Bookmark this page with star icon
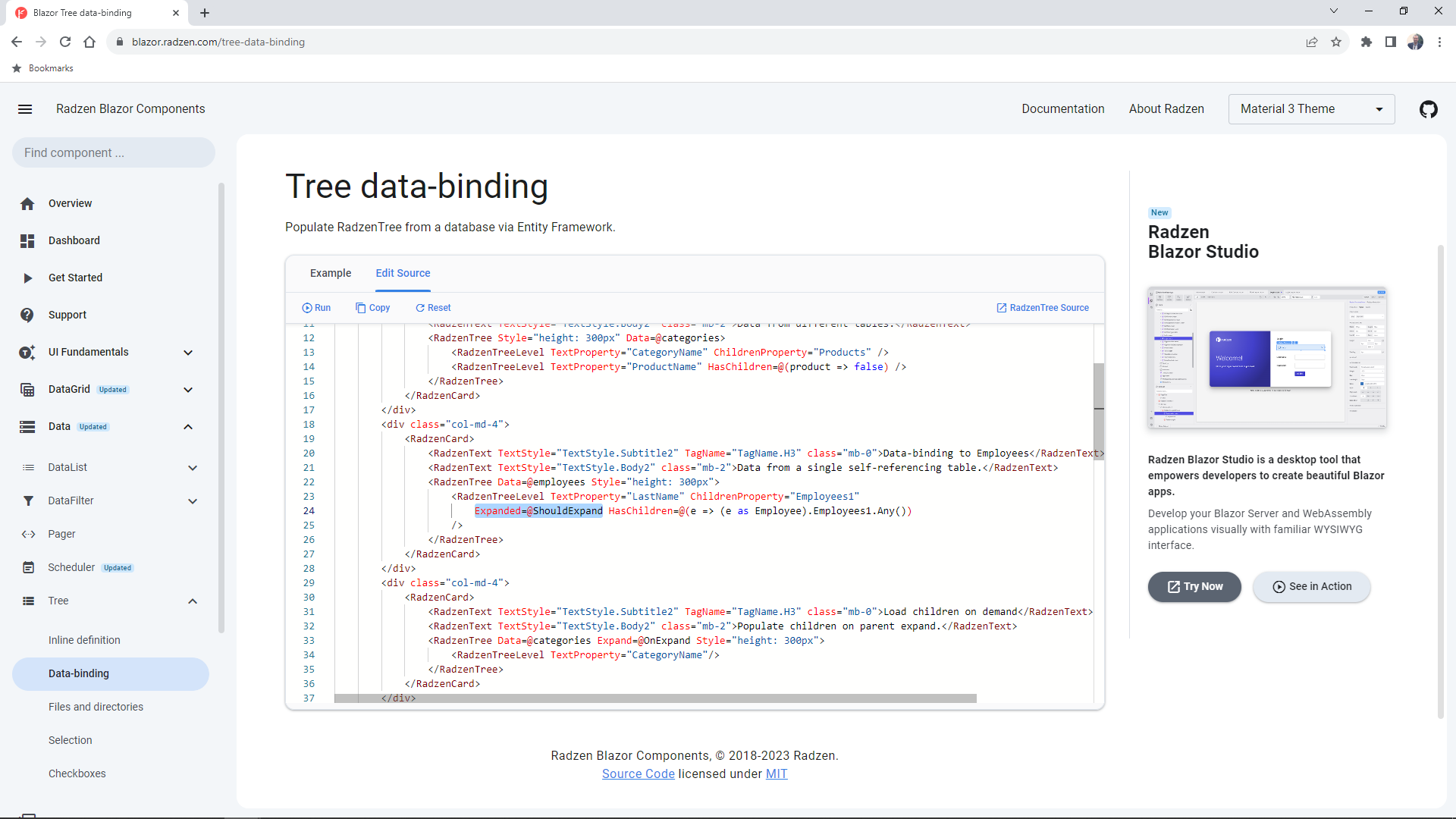 [x=1336, y=42]
